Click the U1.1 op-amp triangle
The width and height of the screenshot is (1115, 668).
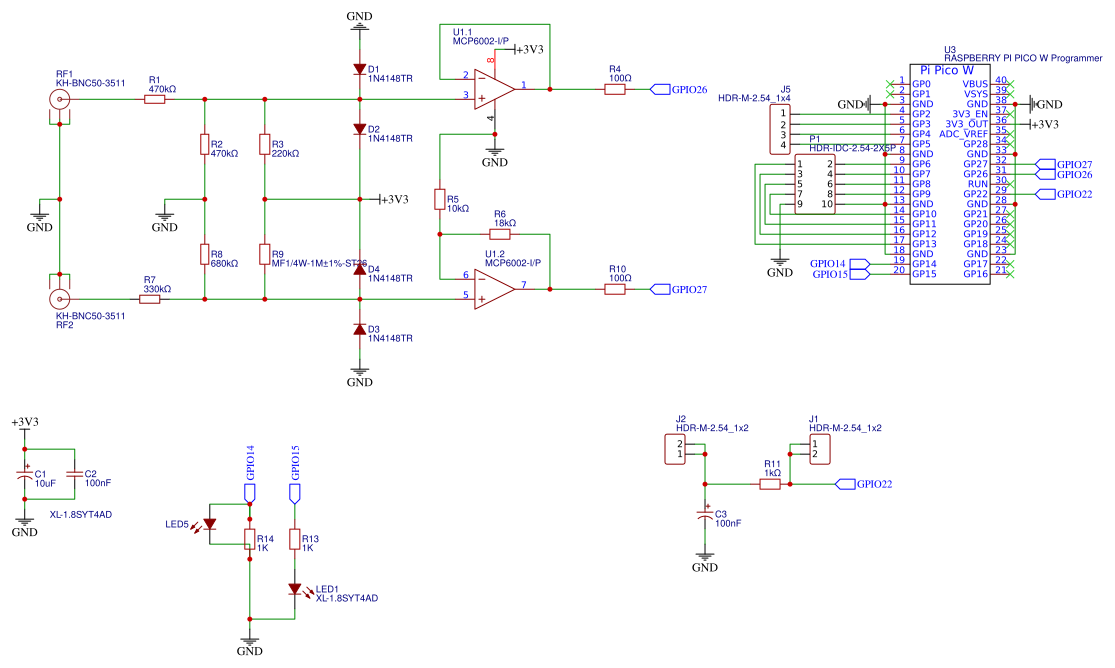click(x=495, y=90)
